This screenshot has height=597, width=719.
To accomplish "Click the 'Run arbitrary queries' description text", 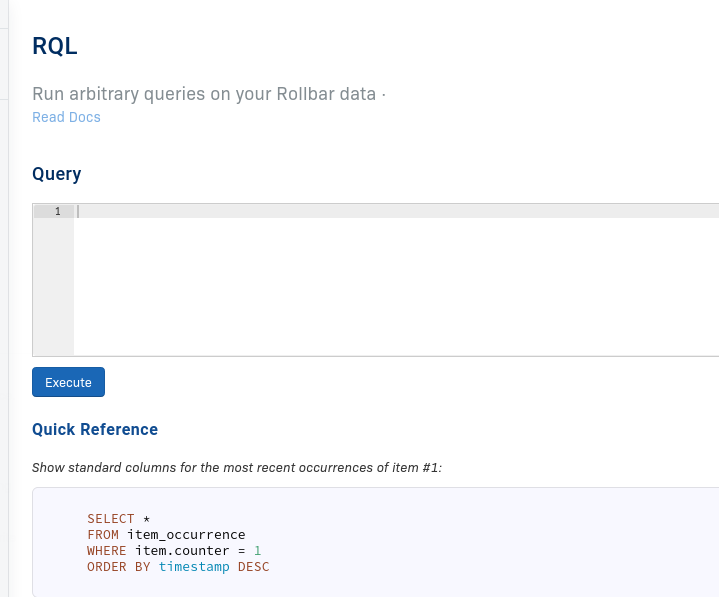I will pos(208,94).
